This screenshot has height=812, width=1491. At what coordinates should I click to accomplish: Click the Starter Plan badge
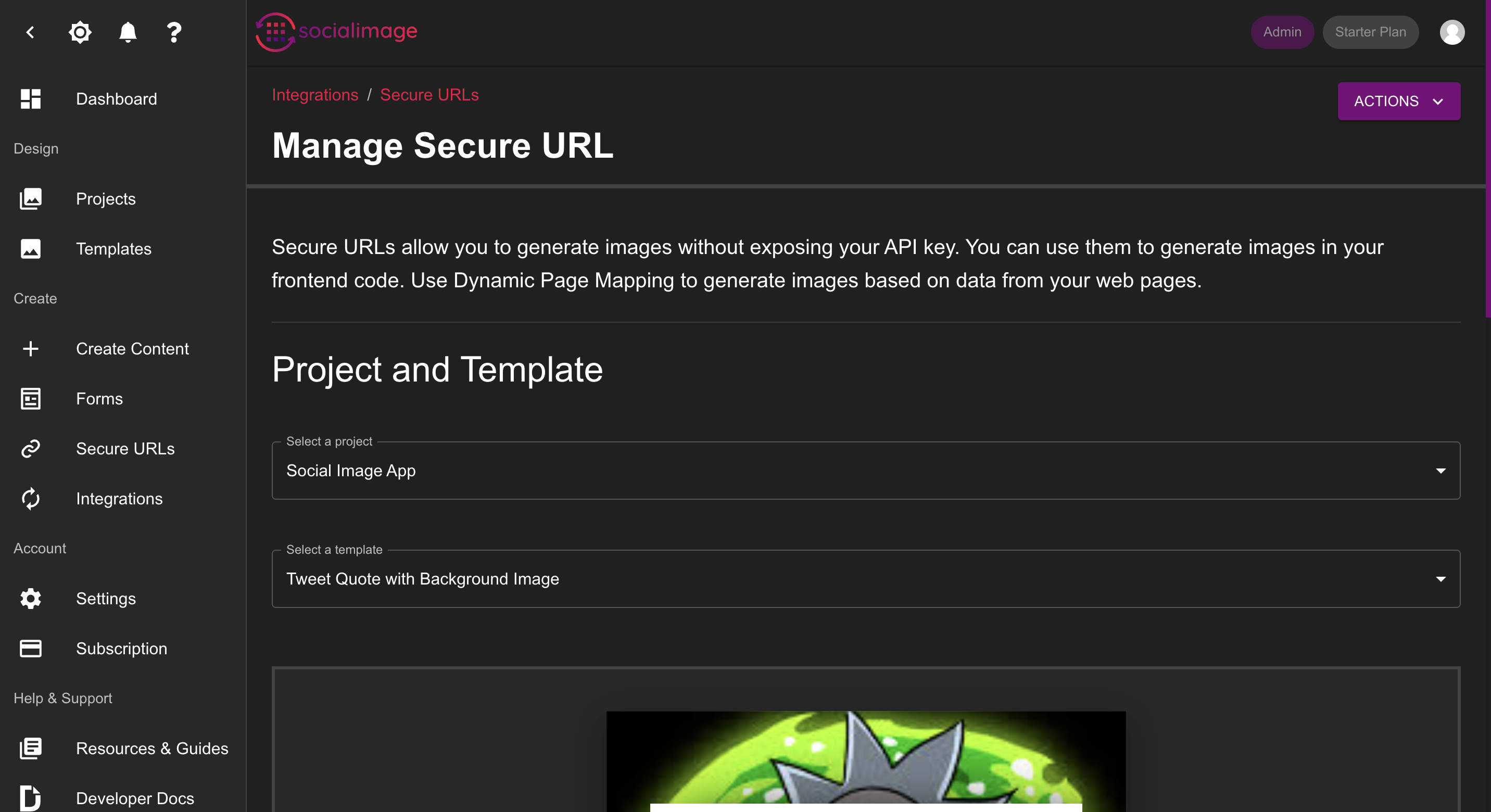[1370, 32]
